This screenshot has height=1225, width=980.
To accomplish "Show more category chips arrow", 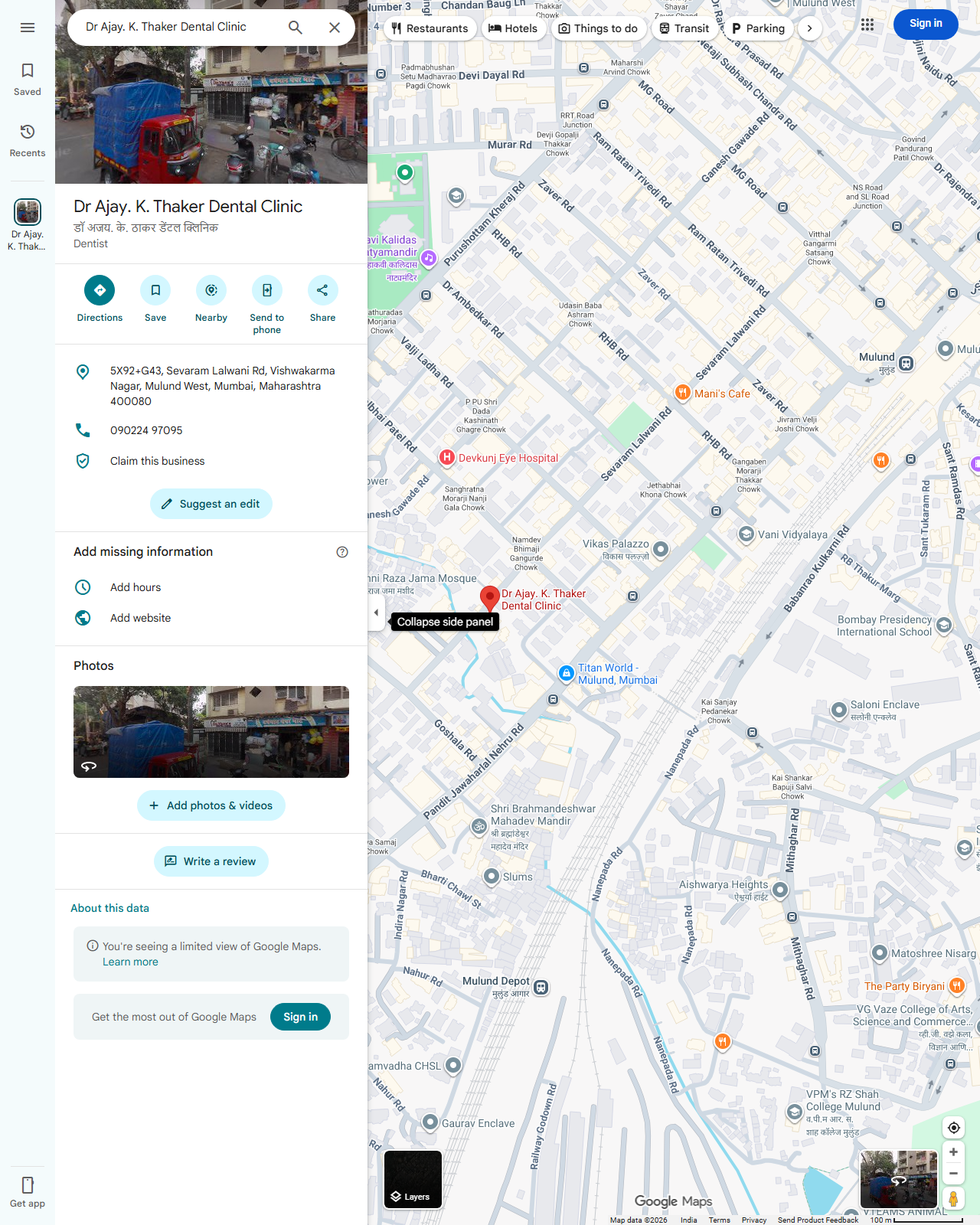I will (809, 28).
